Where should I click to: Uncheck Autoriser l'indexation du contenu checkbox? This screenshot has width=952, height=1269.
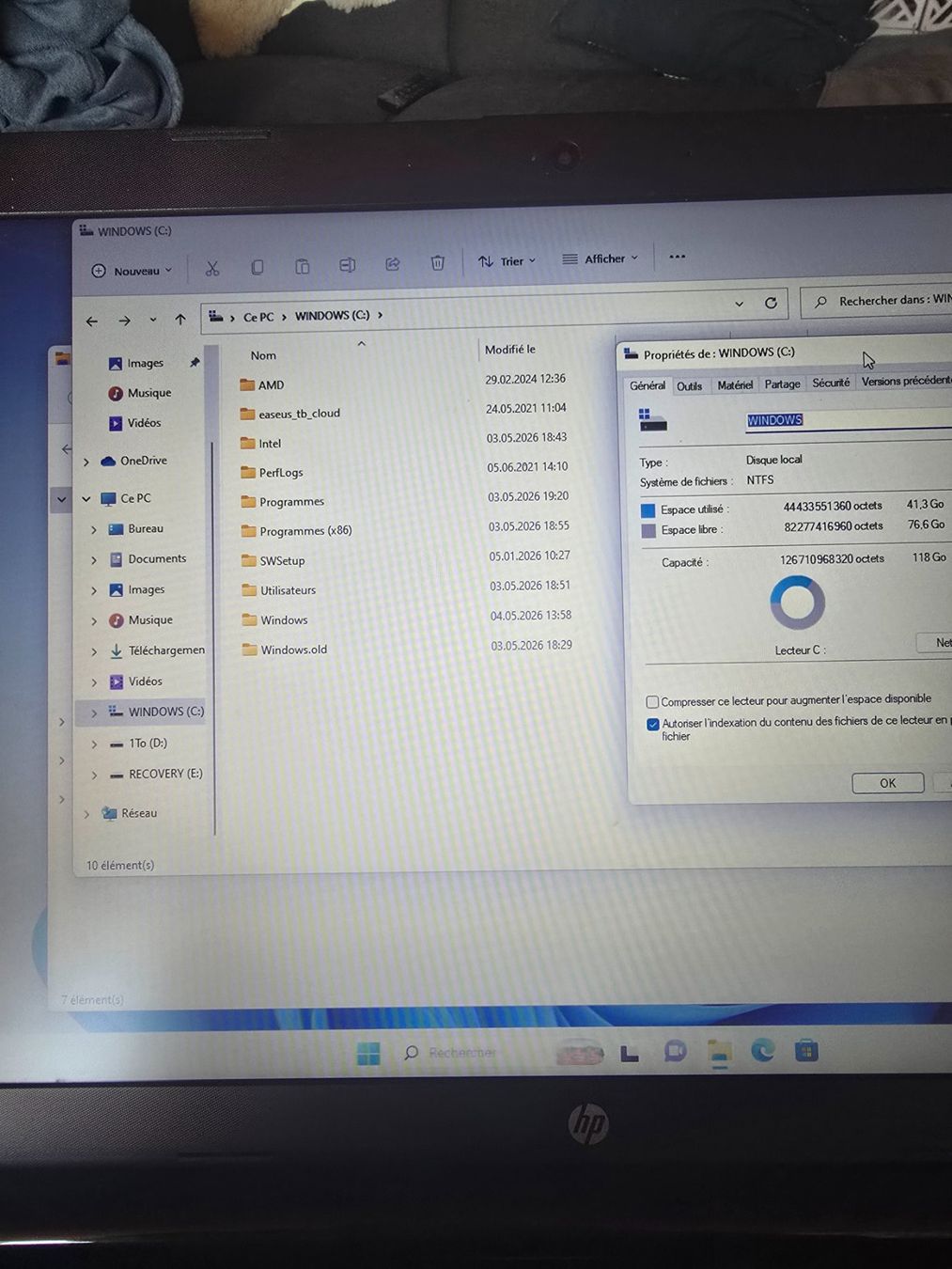653,724
